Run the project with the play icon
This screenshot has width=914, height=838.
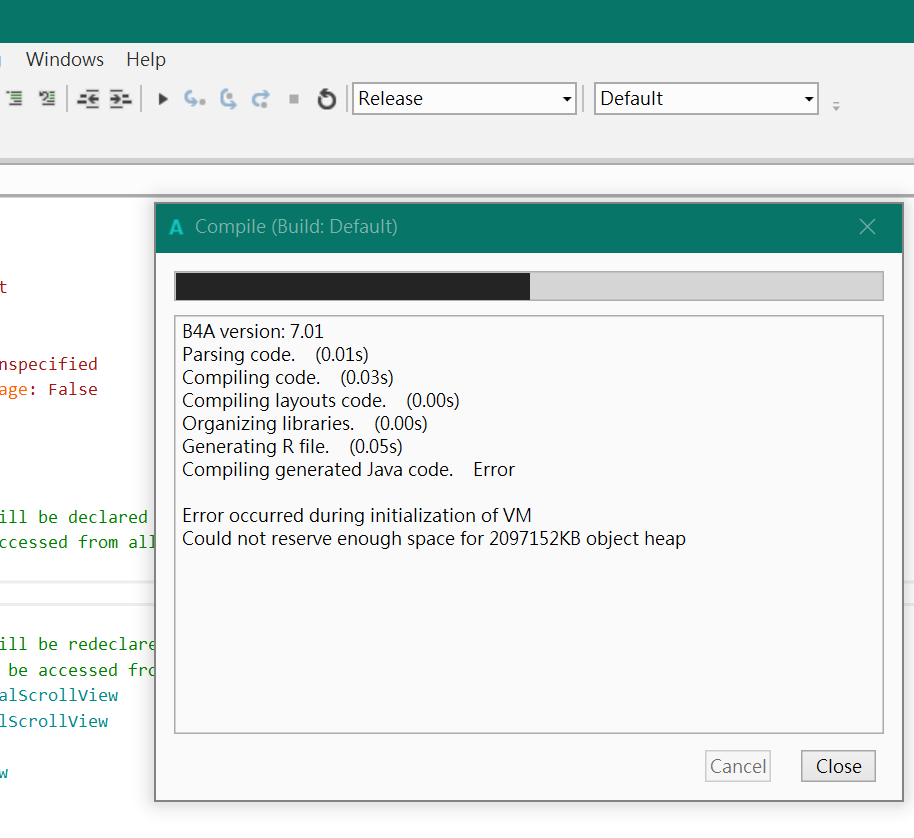coord(163,99)
